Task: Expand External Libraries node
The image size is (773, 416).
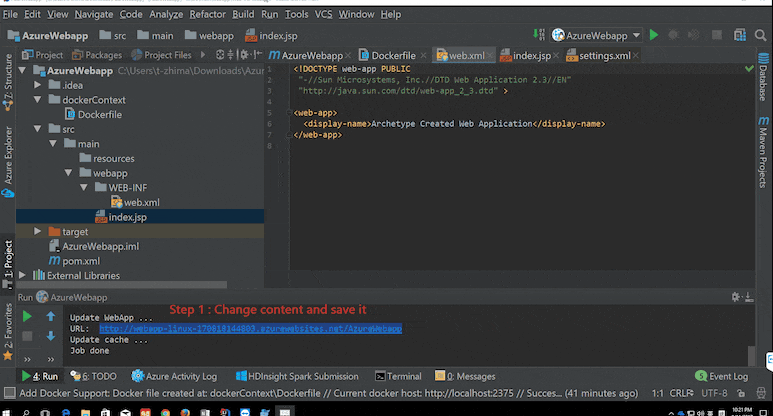Action: (x=22, y=276)
